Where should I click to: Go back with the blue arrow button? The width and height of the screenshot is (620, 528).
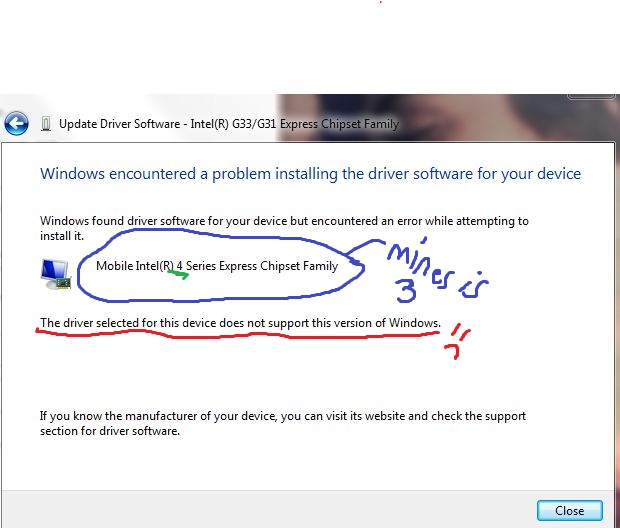pyautogui.click(x=16, y=123)
